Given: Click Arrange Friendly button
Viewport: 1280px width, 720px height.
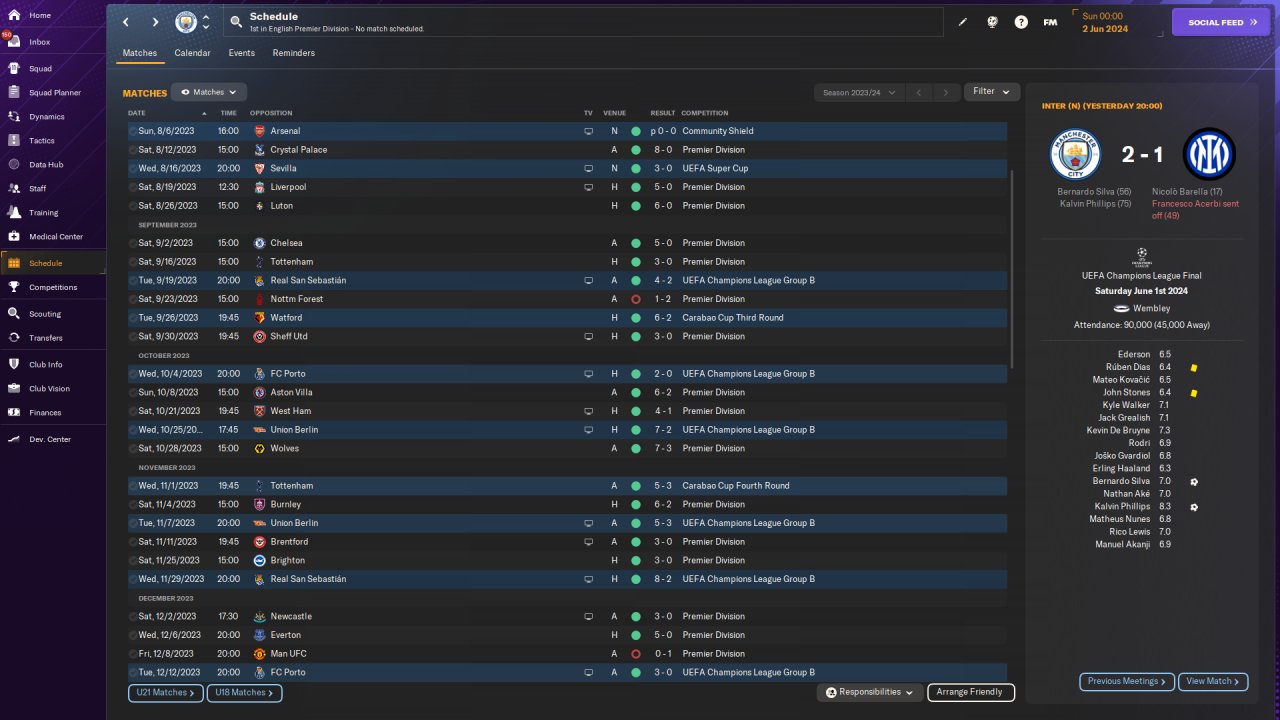Looking at the screenshot, I should click(971, 692).
